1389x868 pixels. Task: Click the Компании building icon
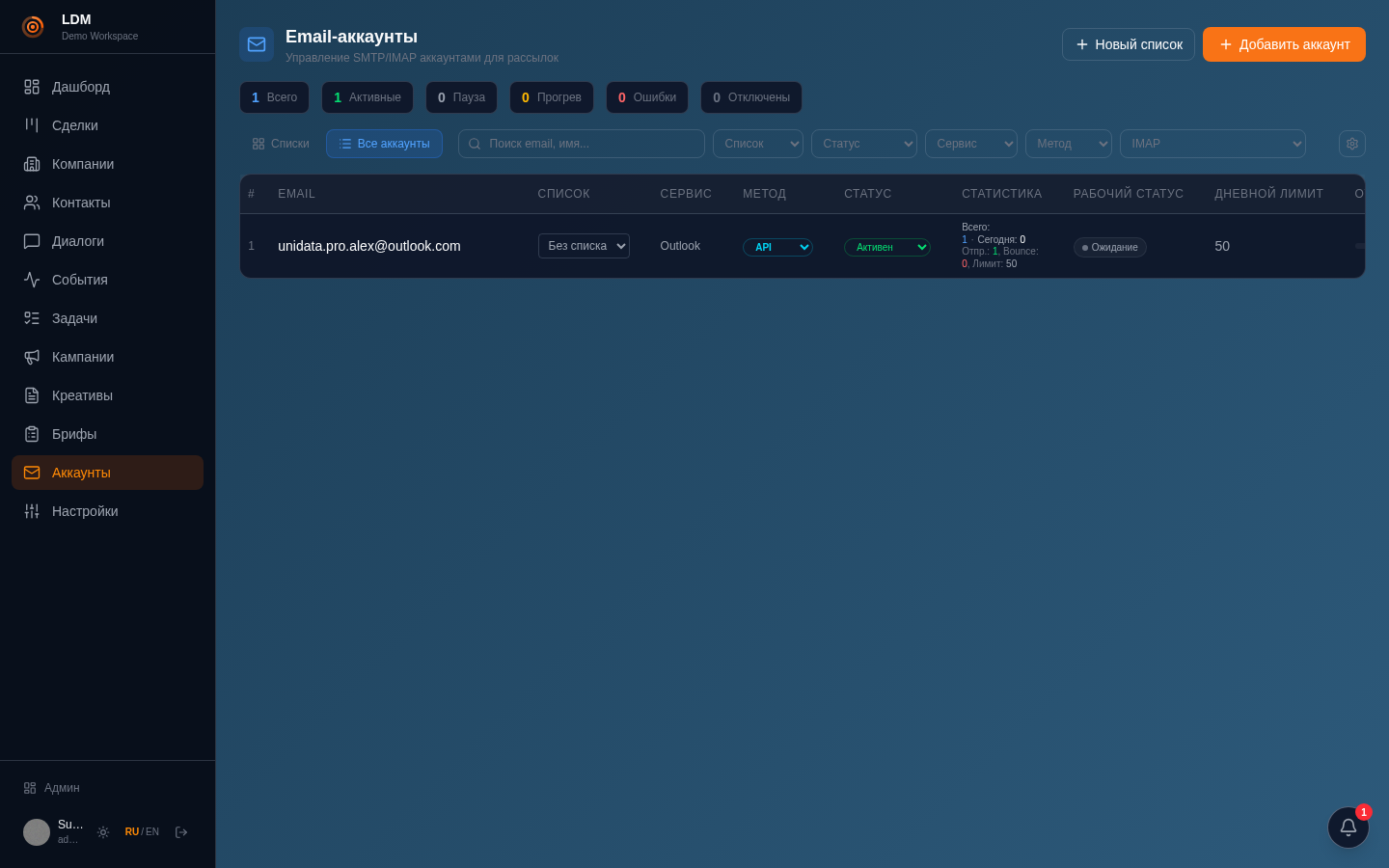32,164
